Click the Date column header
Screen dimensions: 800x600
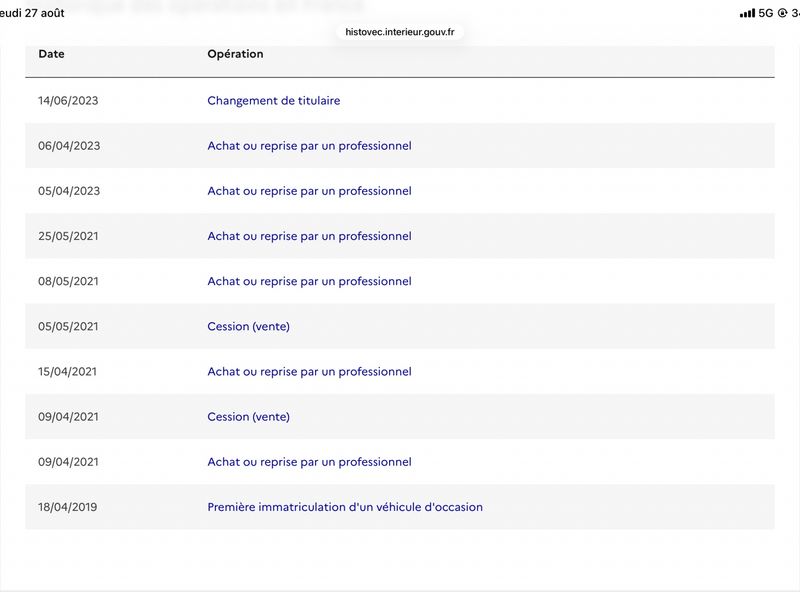click(51, 54)
